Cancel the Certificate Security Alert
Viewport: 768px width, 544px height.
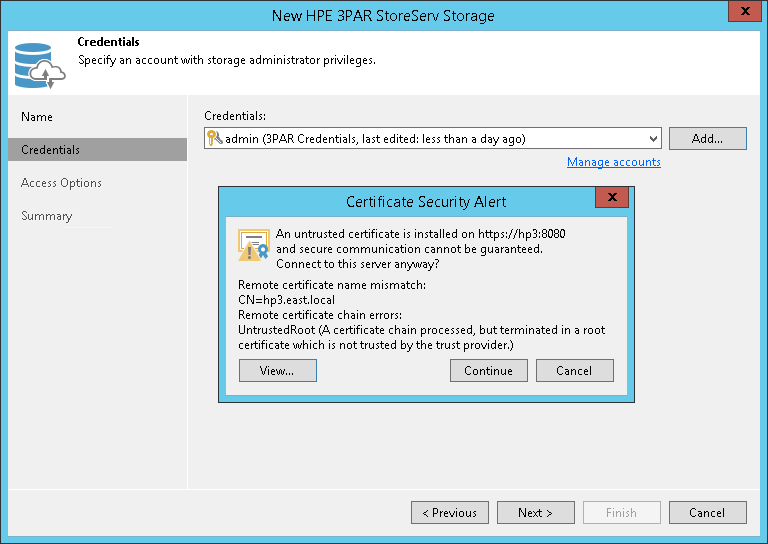click(x=574, y=371)
